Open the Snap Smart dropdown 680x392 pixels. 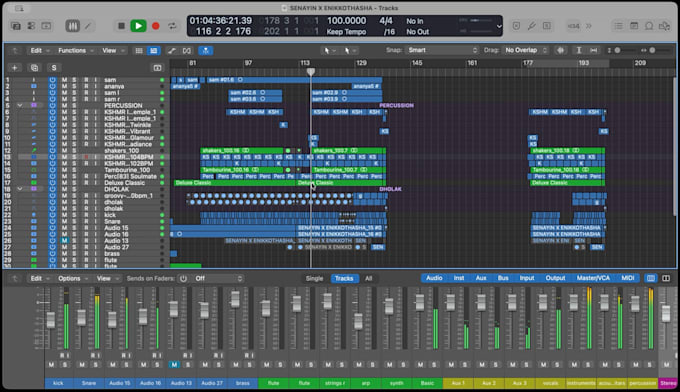click(x=442, y=50)
